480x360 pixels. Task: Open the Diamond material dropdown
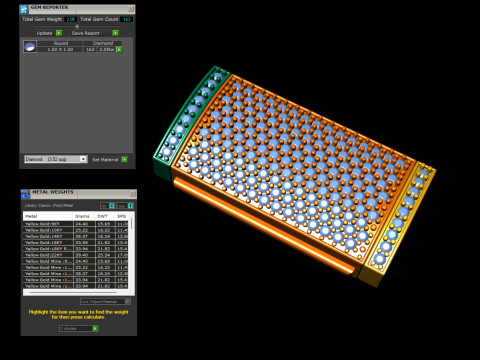(56, 159)
